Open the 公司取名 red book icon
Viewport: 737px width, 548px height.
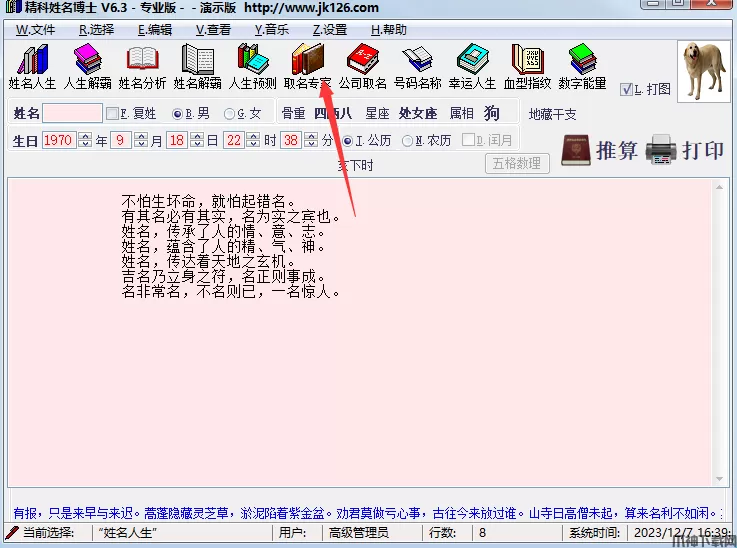(362, 59)
